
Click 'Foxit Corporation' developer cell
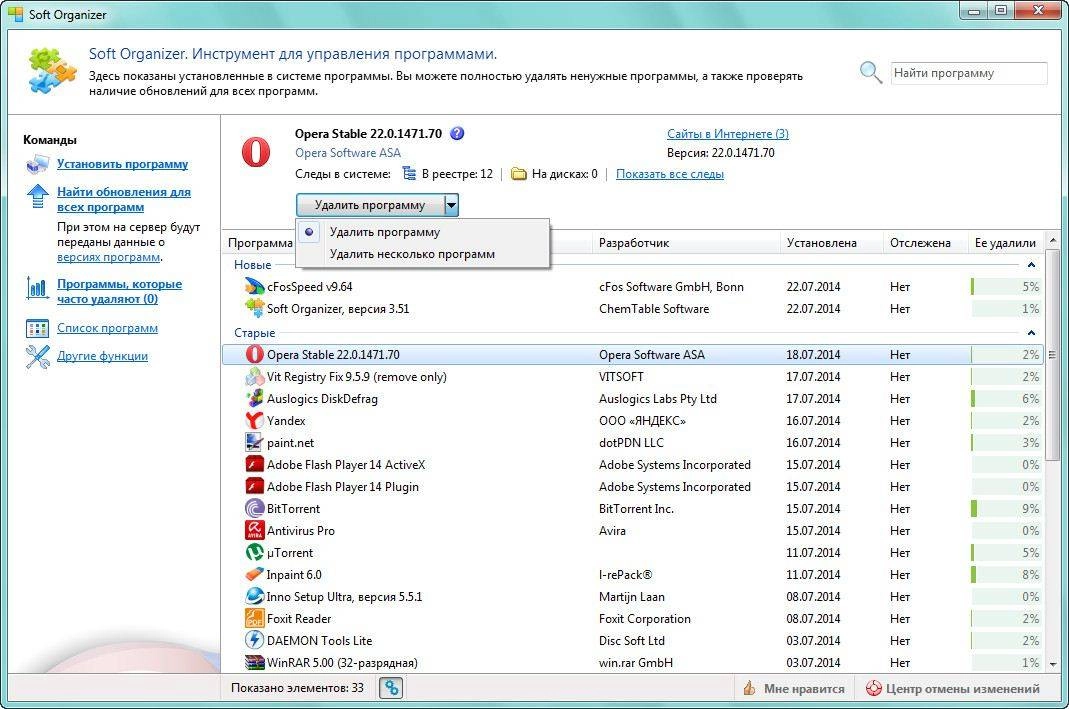pyautogui.click(x=644, y=618)
